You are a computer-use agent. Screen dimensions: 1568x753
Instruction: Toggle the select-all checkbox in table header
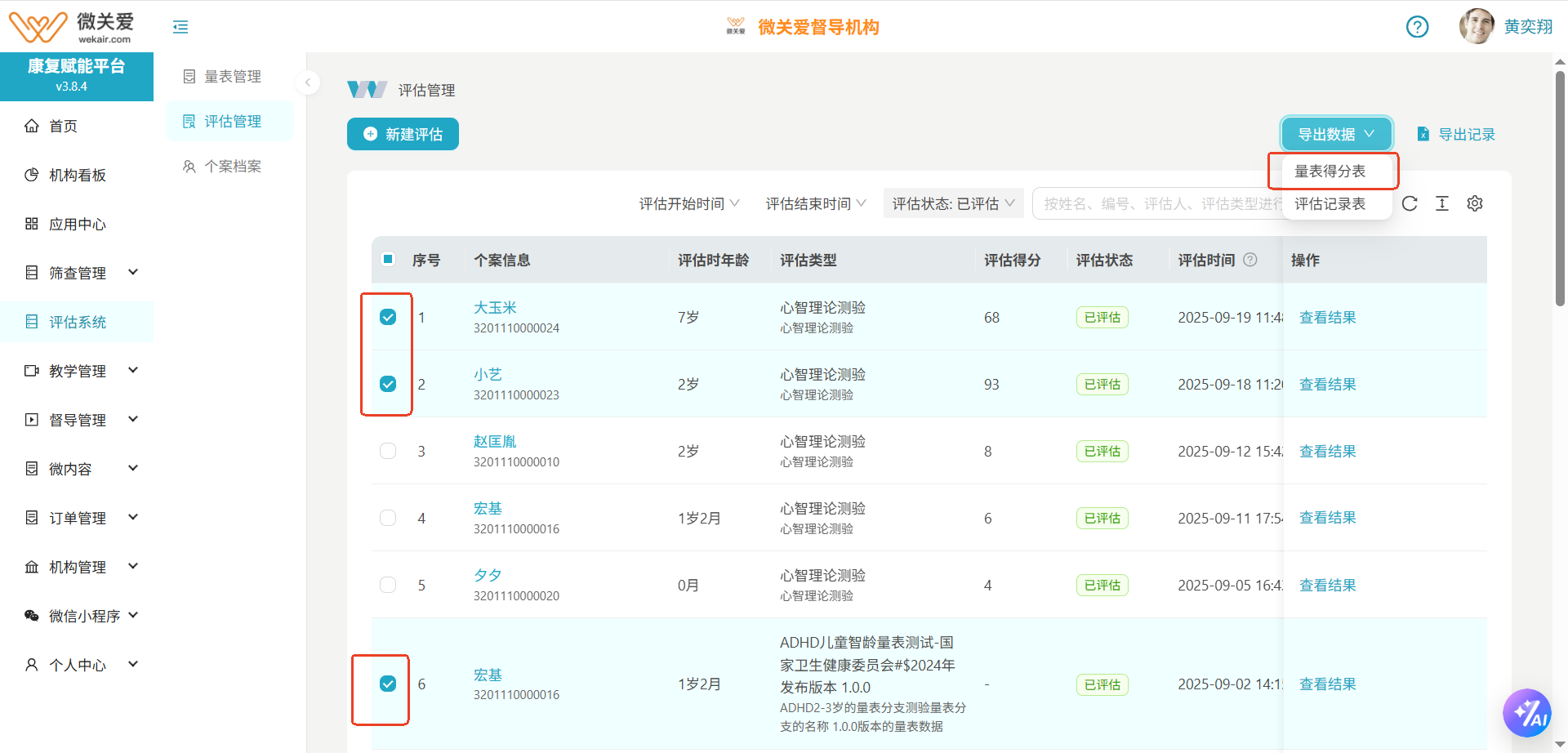(x=387, y=259)
